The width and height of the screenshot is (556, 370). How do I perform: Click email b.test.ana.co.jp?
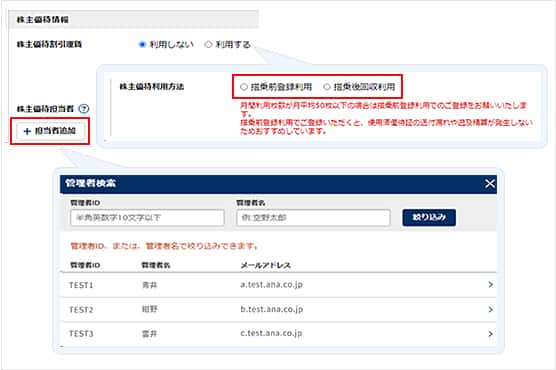272,309
